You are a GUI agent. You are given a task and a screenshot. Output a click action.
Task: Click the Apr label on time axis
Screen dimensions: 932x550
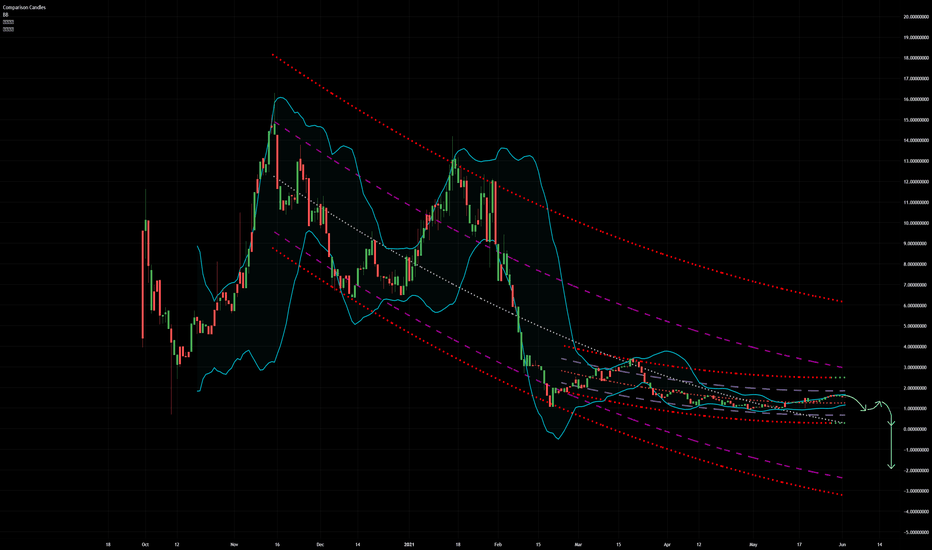point(667,544)
